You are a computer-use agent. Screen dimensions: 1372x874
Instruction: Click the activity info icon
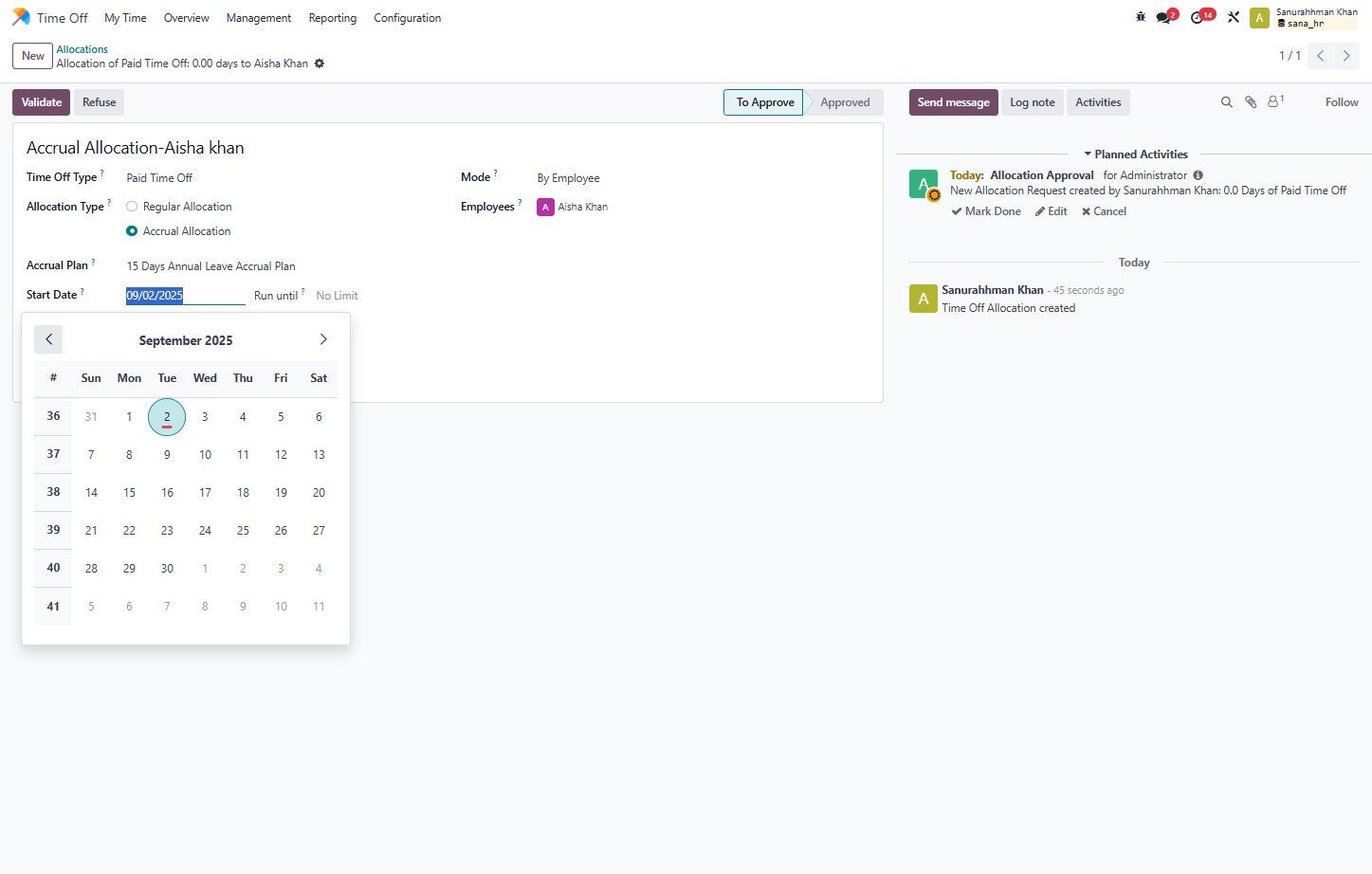click(1198, 175)
